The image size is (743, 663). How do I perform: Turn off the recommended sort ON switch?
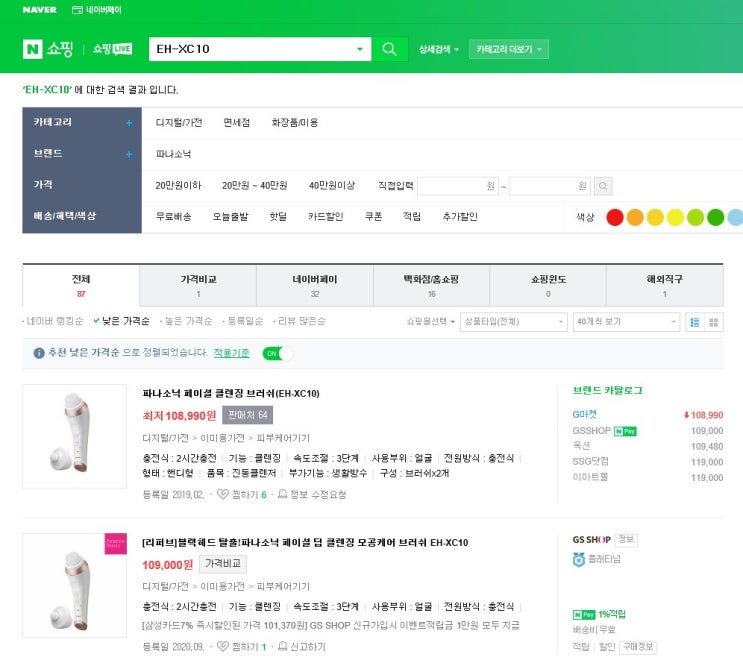278,354
